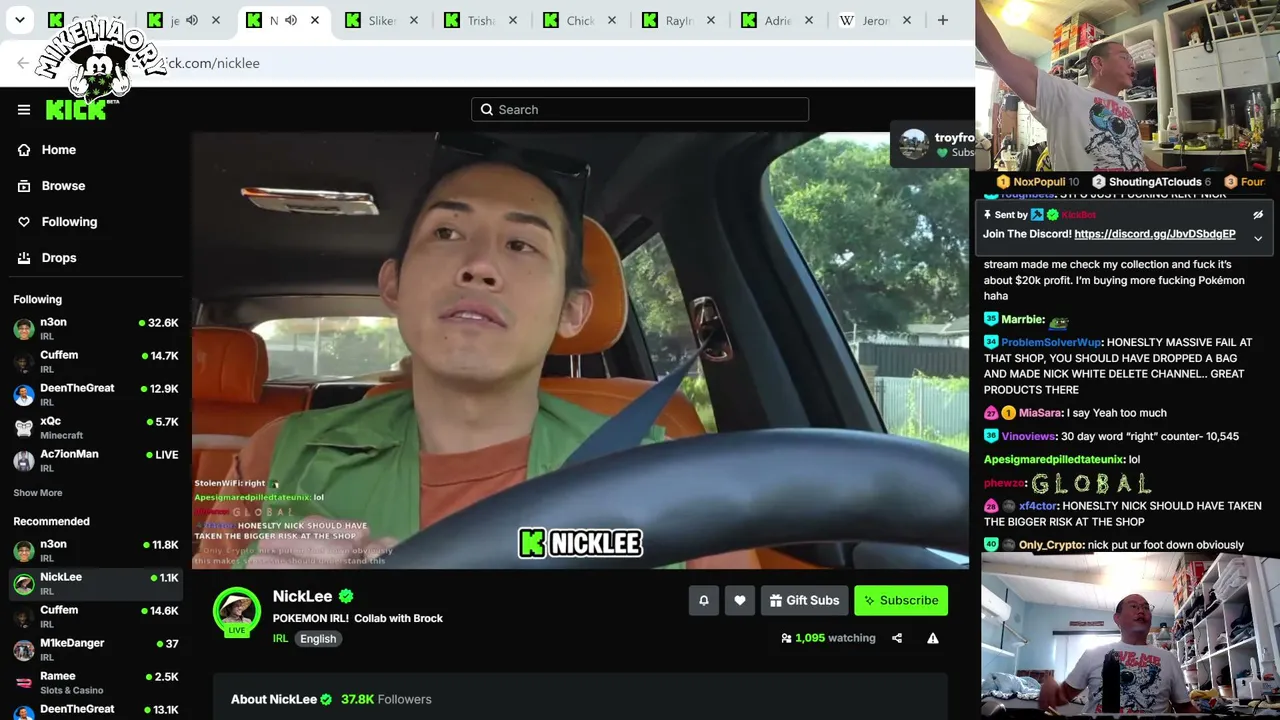
Task: Close the Sliker browser tab
Action: (x=414, y=20)
